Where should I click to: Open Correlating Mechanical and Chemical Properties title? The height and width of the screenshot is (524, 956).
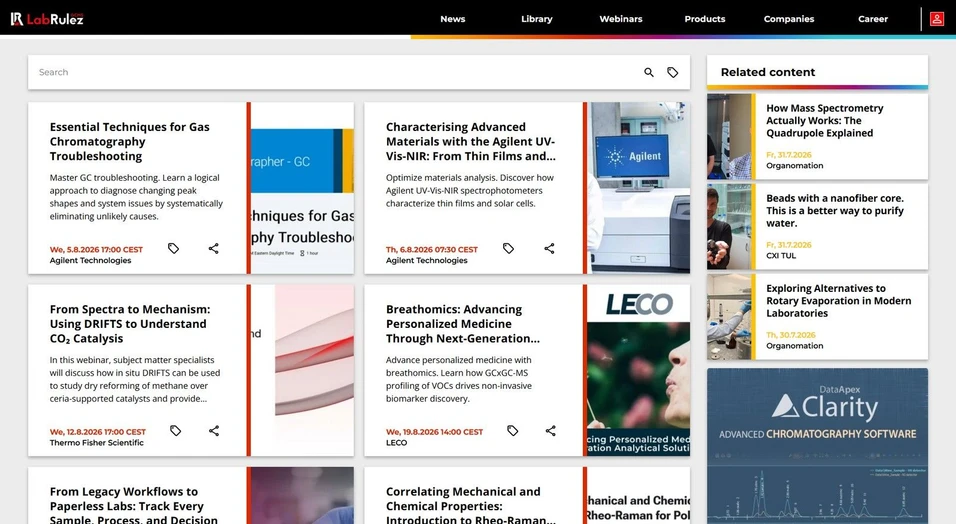pyautogui.click(x=471, y=506)
